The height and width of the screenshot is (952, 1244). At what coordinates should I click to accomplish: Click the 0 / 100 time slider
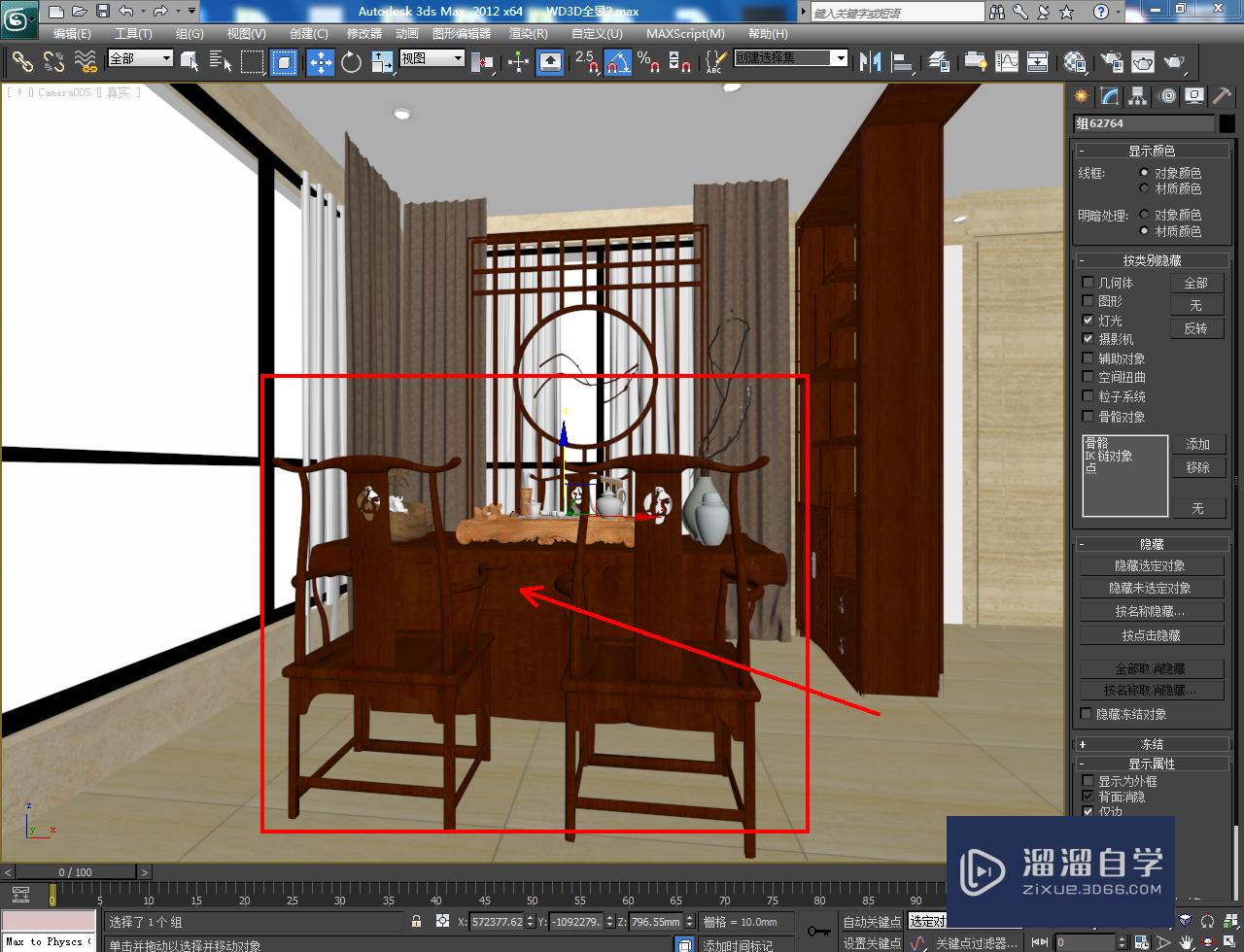[75, 872]
